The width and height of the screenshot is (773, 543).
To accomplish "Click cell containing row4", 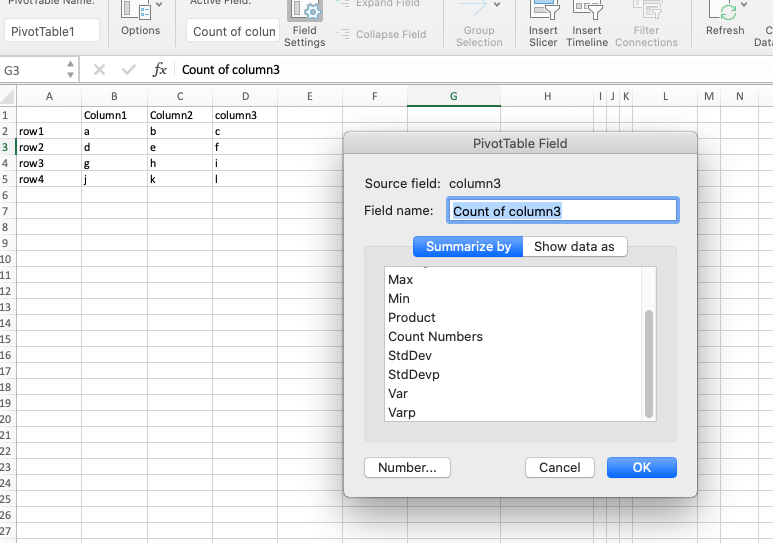I will [49, 179].
